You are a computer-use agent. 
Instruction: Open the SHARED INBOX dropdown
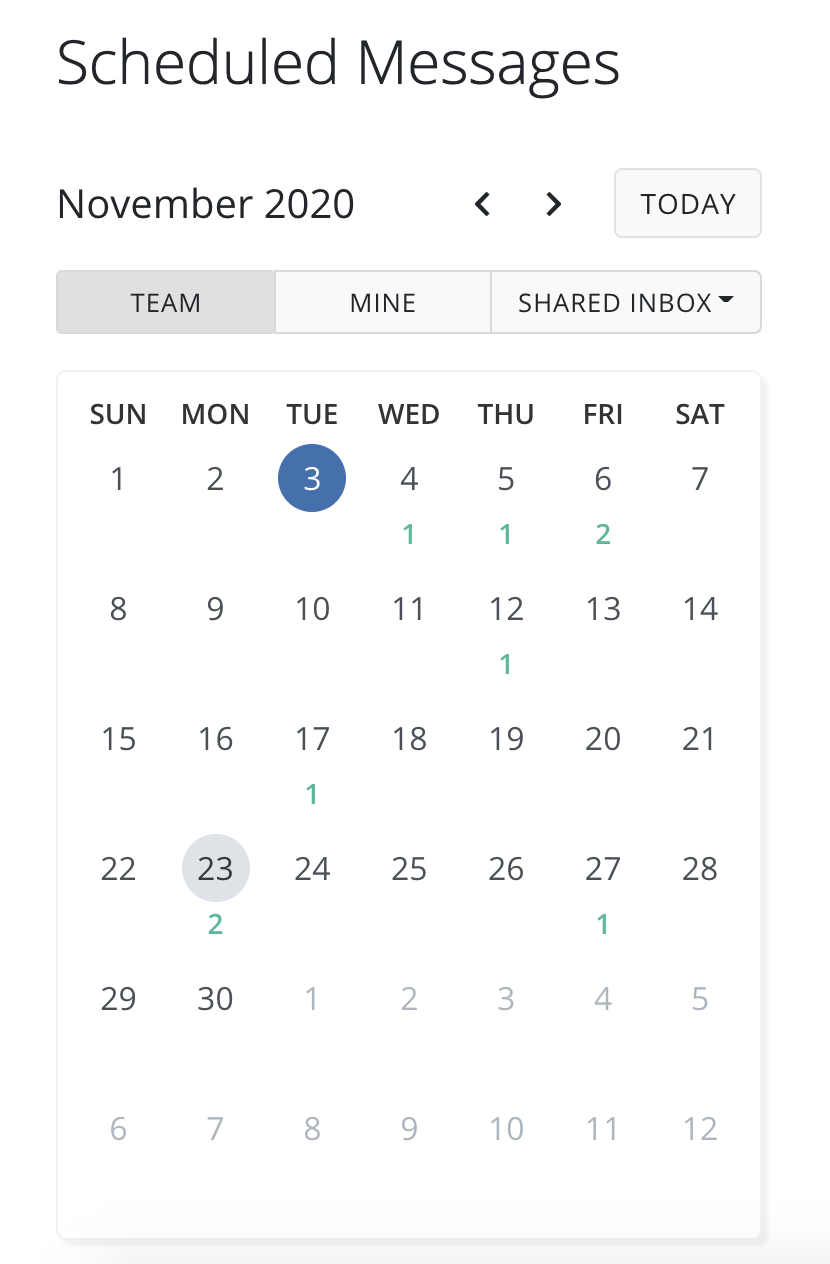626,302
